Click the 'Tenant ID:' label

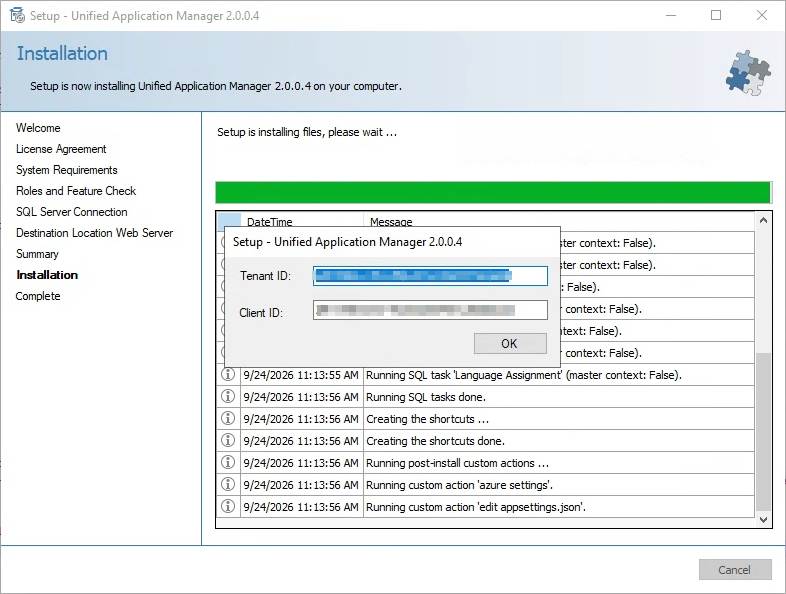click(265, 276)
